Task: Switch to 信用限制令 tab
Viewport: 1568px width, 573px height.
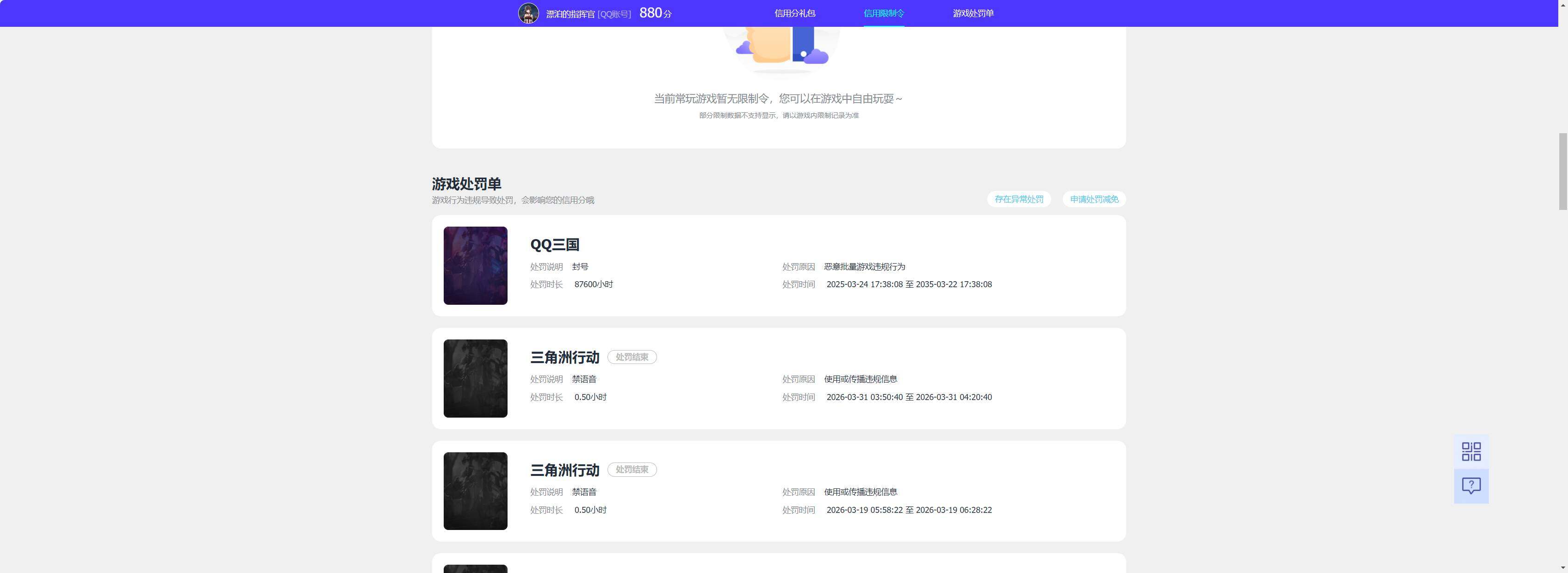Action: (x=884, y=13)
